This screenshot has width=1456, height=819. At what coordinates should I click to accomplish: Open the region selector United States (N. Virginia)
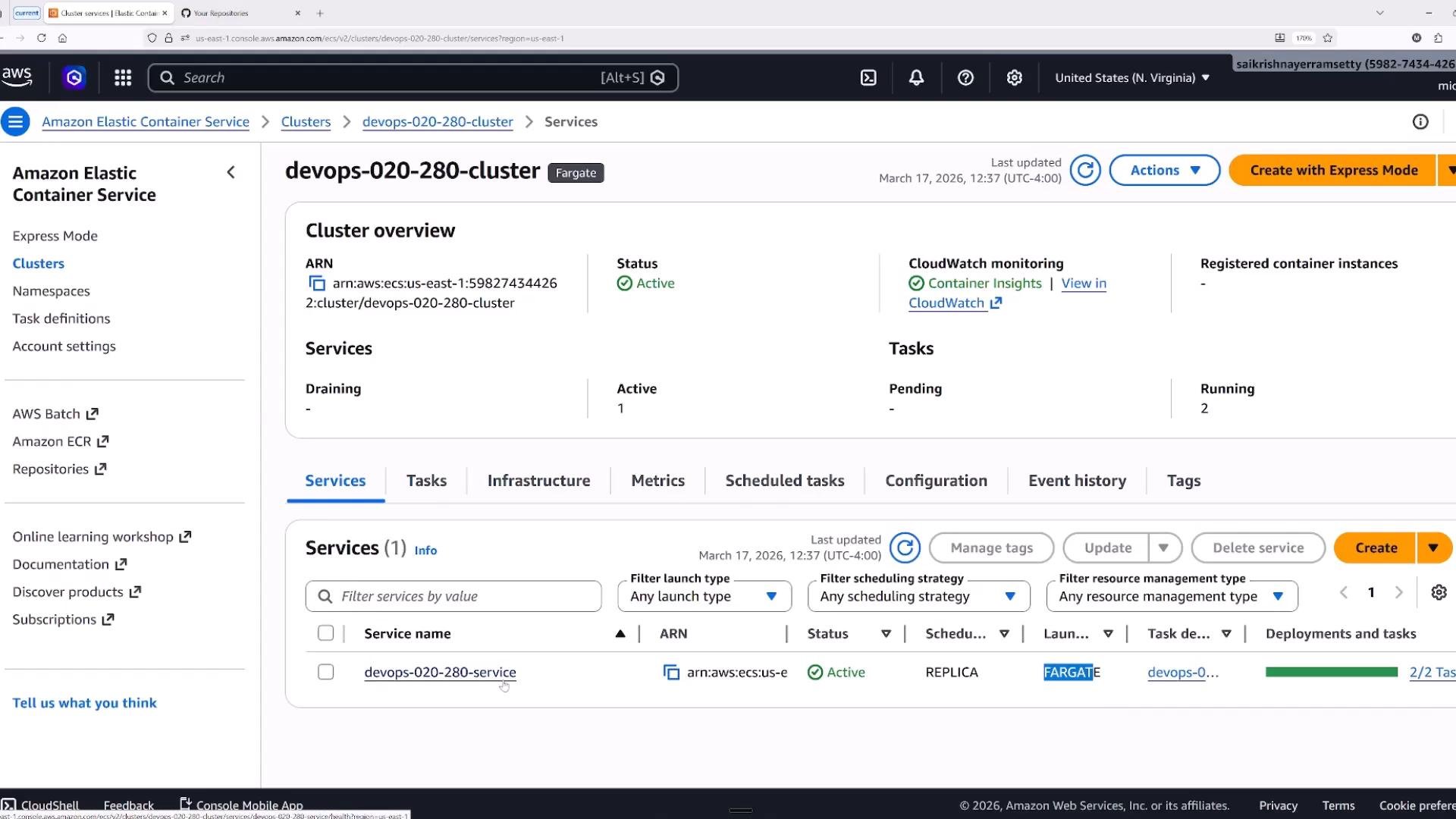tap(1131, 77)
